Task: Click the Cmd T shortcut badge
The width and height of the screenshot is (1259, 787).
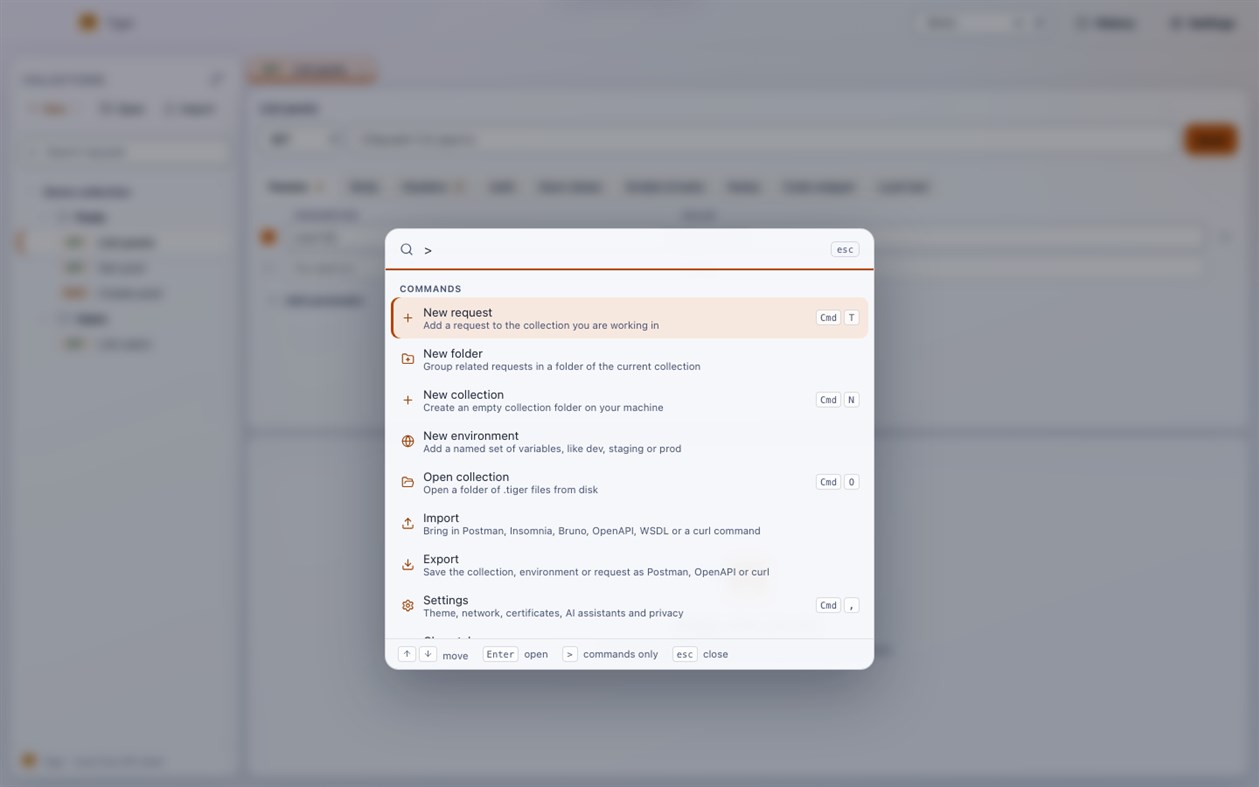Action: point(838,318)
